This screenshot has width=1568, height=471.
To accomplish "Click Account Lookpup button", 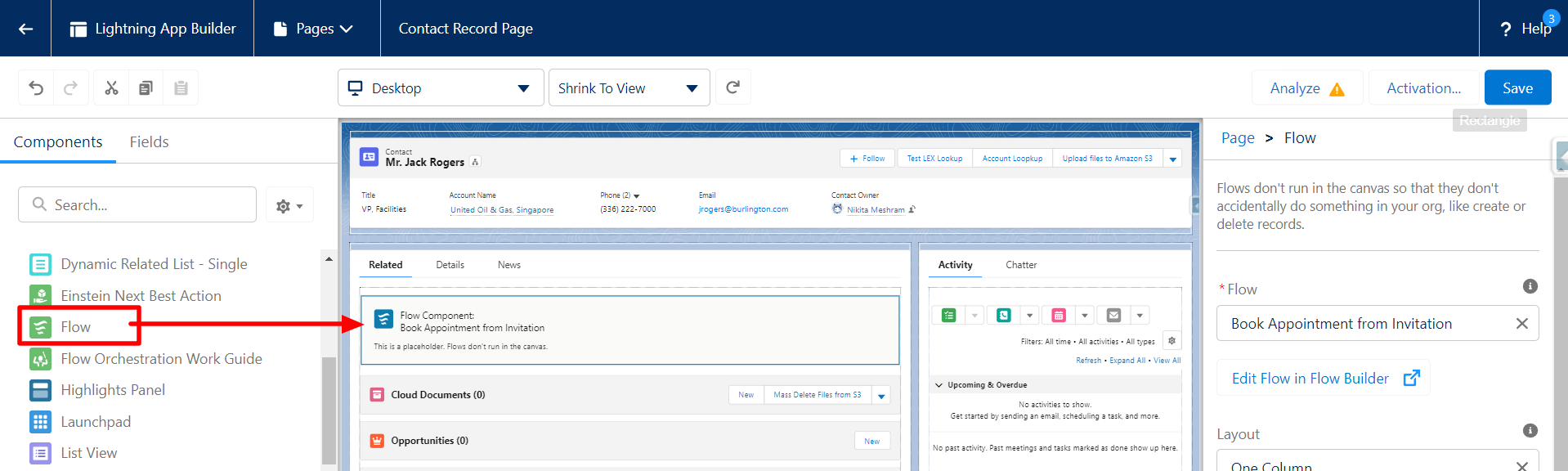I will click(x=1012, y=159).
